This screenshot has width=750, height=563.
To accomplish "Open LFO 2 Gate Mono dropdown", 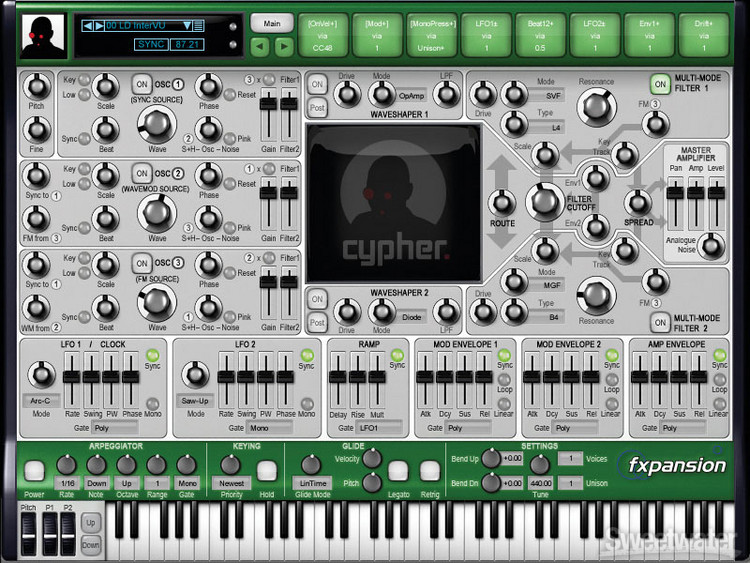I will tap(270, 428).
